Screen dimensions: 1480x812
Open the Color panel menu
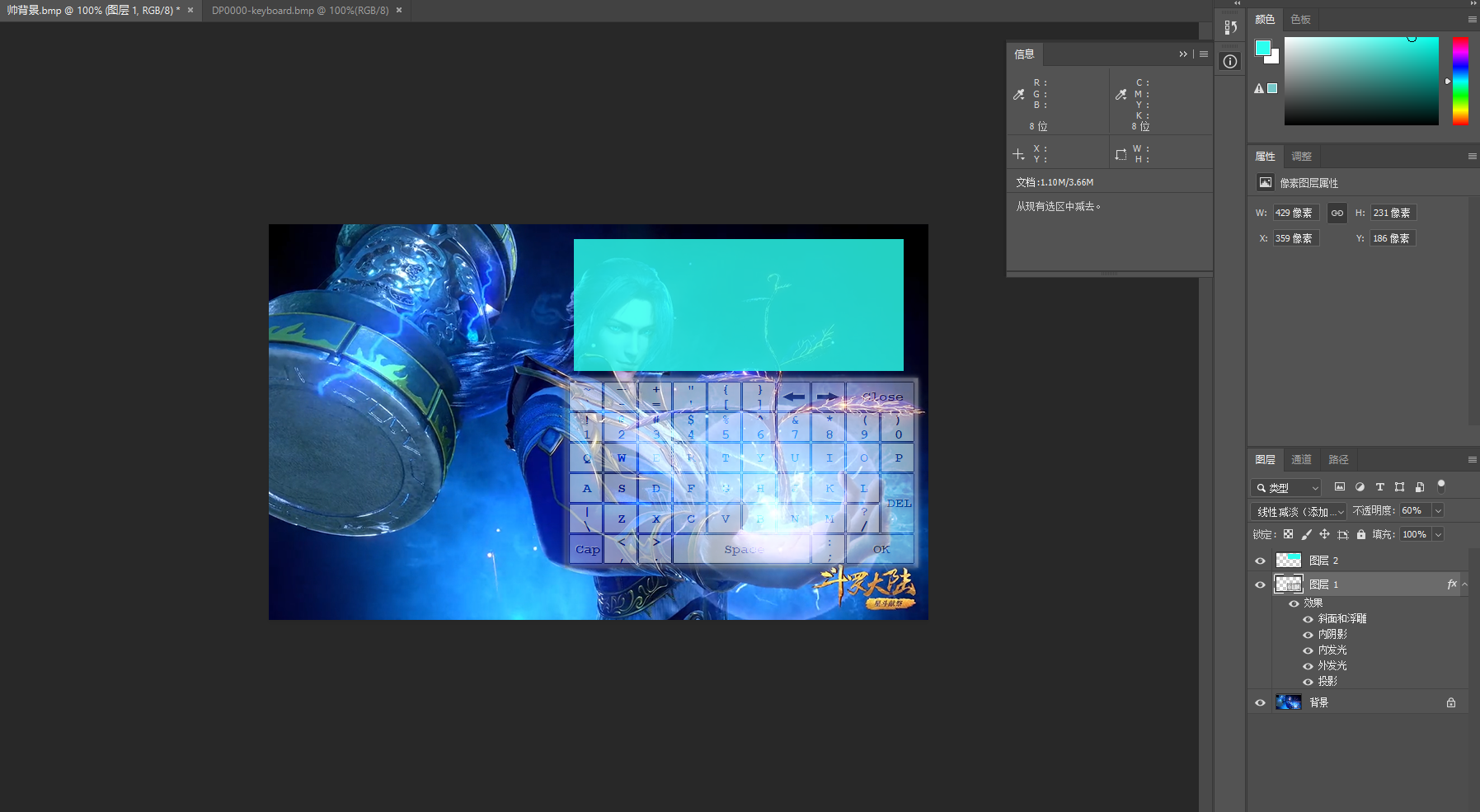pyautogui.click(x=1473, y=19)
